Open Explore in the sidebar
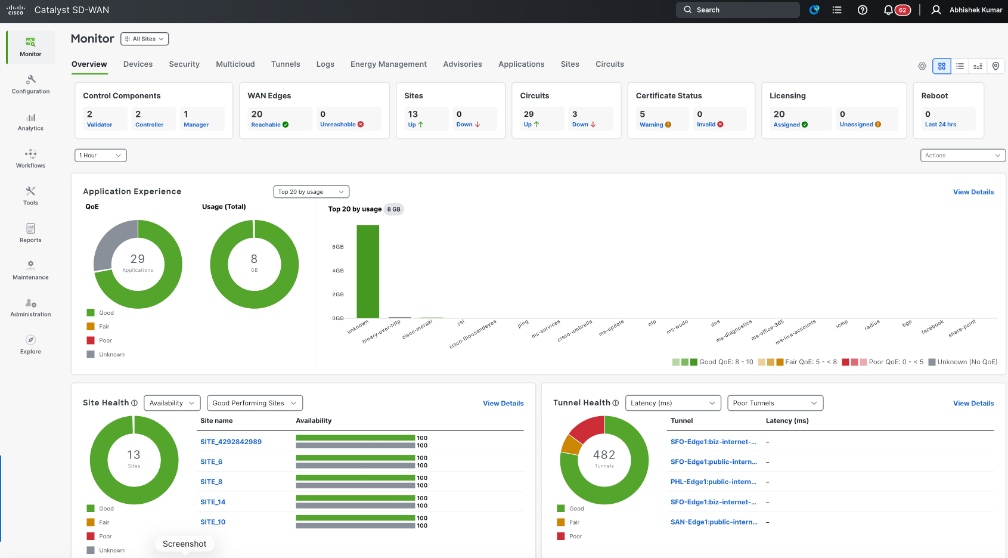The image size is (1008, 558). point(30,345)
